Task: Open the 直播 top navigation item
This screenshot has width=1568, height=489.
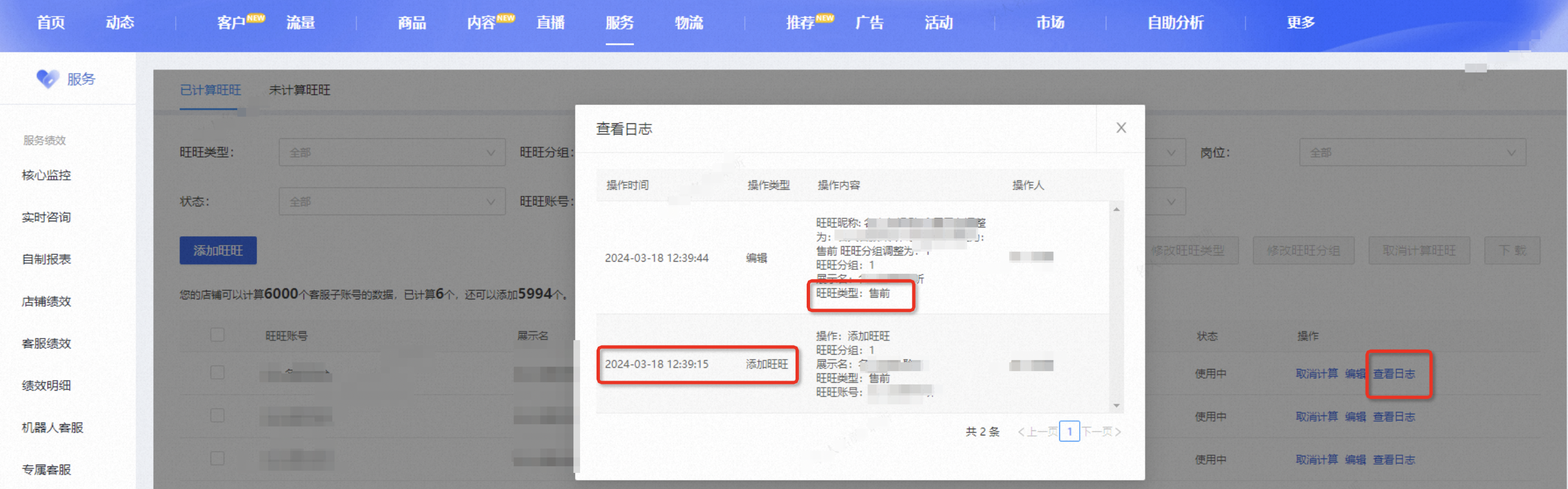Action: tap(551, 23)
